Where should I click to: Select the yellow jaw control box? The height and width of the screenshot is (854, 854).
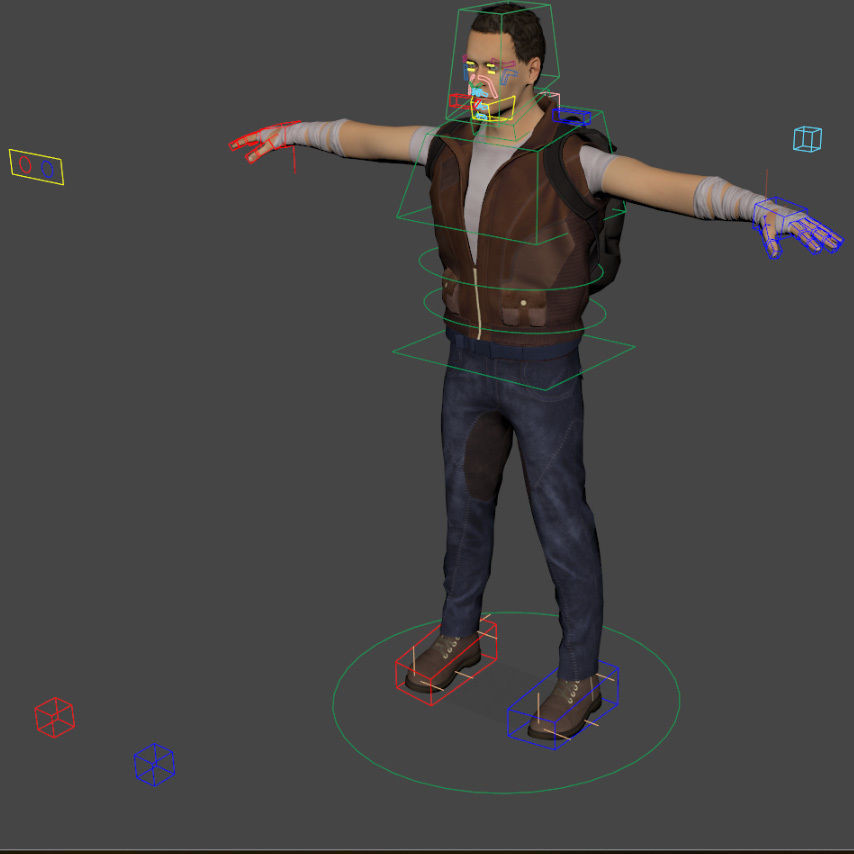point(493,108)
